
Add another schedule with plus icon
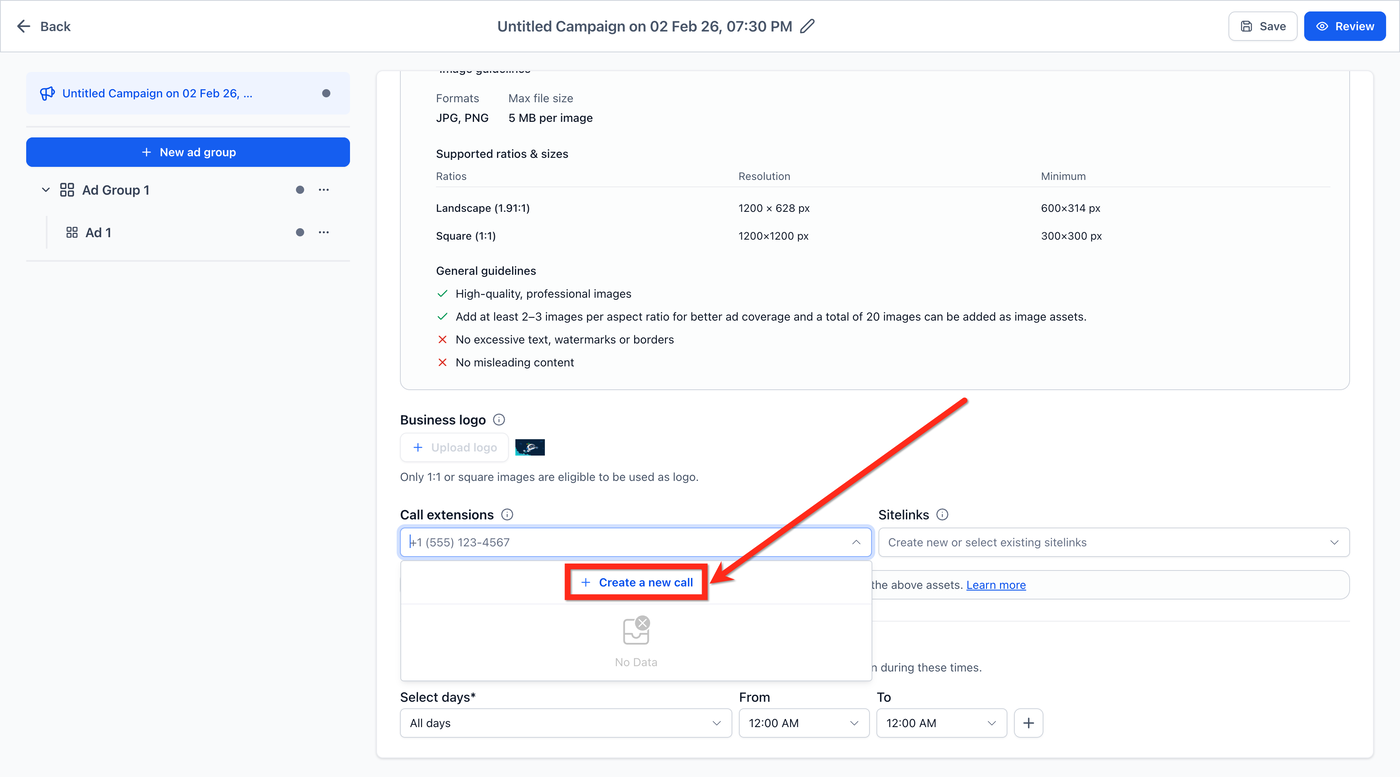[x=1028, y=723]
